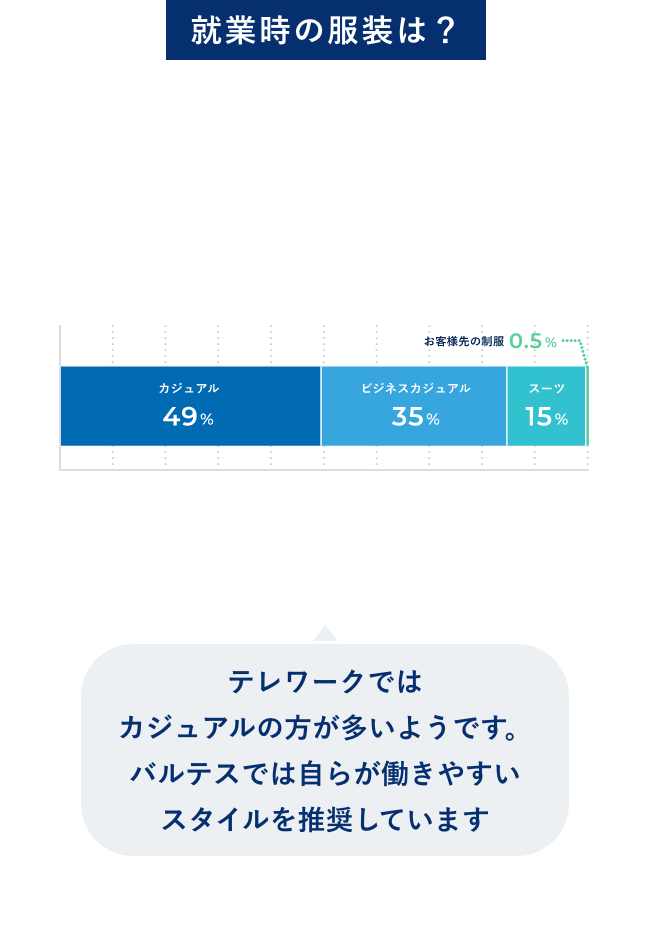Screen dimensions: 650x926
Task: Click the スーツ label above 15%
Action: click(546, 388)
